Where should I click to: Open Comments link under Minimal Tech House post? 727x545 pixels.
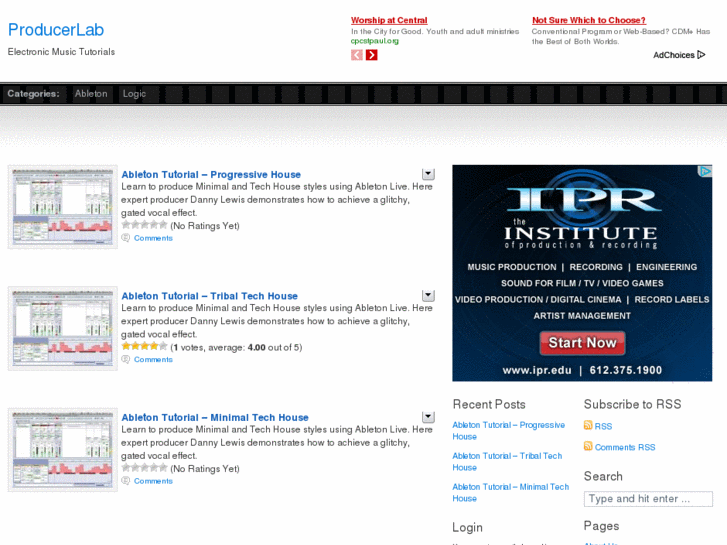153,481
